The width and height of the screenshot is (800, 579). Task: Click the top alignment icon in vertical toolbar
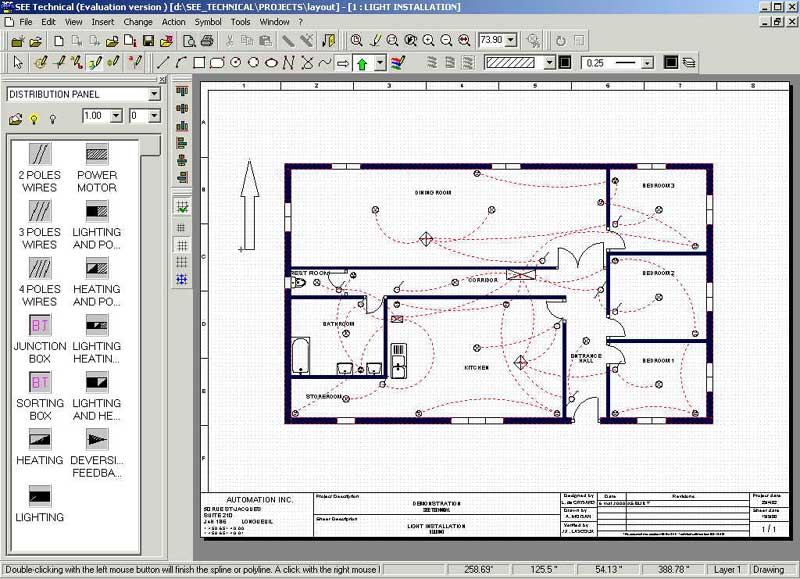[182, 91]
